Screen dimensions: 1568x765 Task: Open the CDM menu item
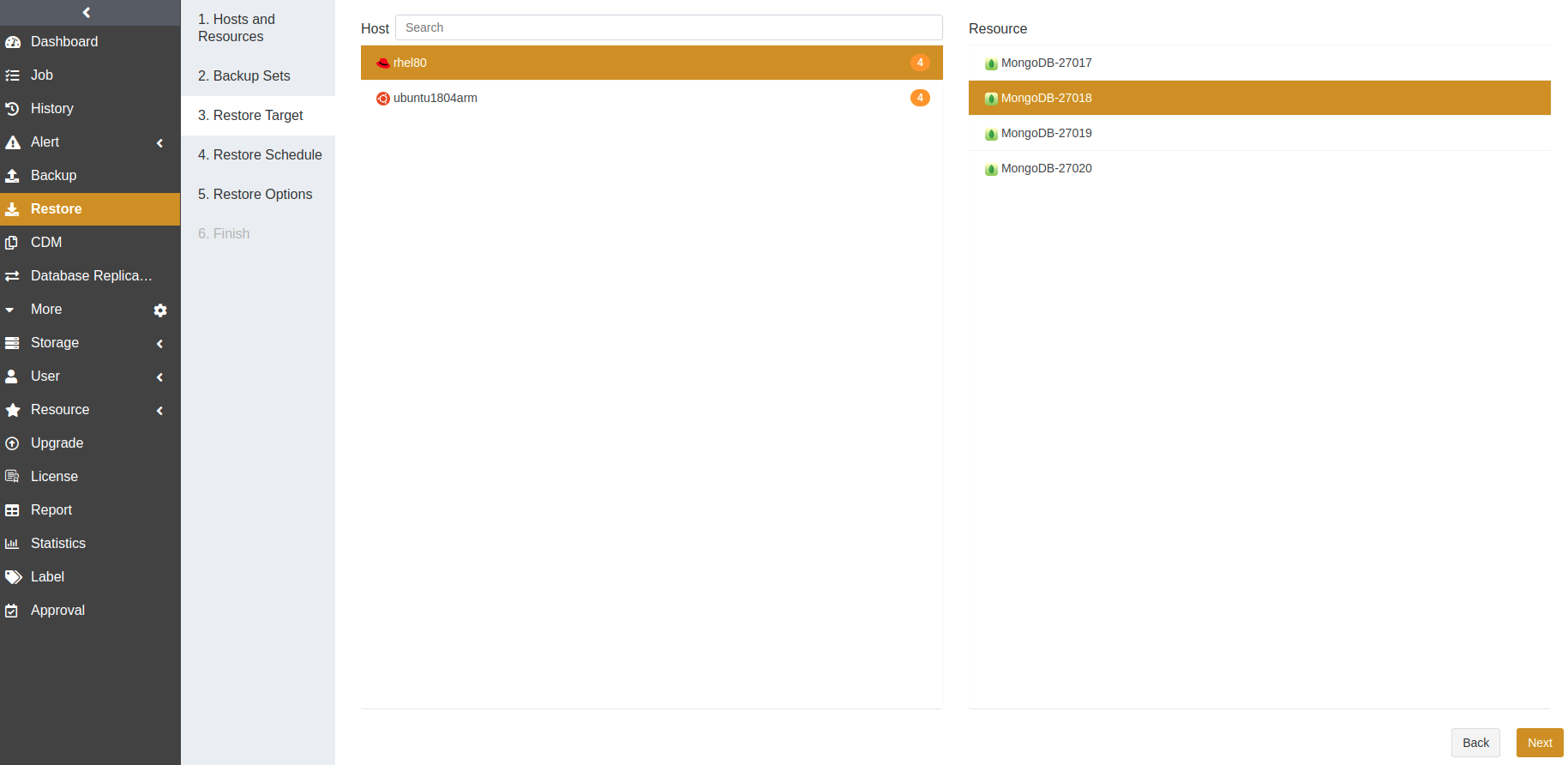click(x=90, y=242)
